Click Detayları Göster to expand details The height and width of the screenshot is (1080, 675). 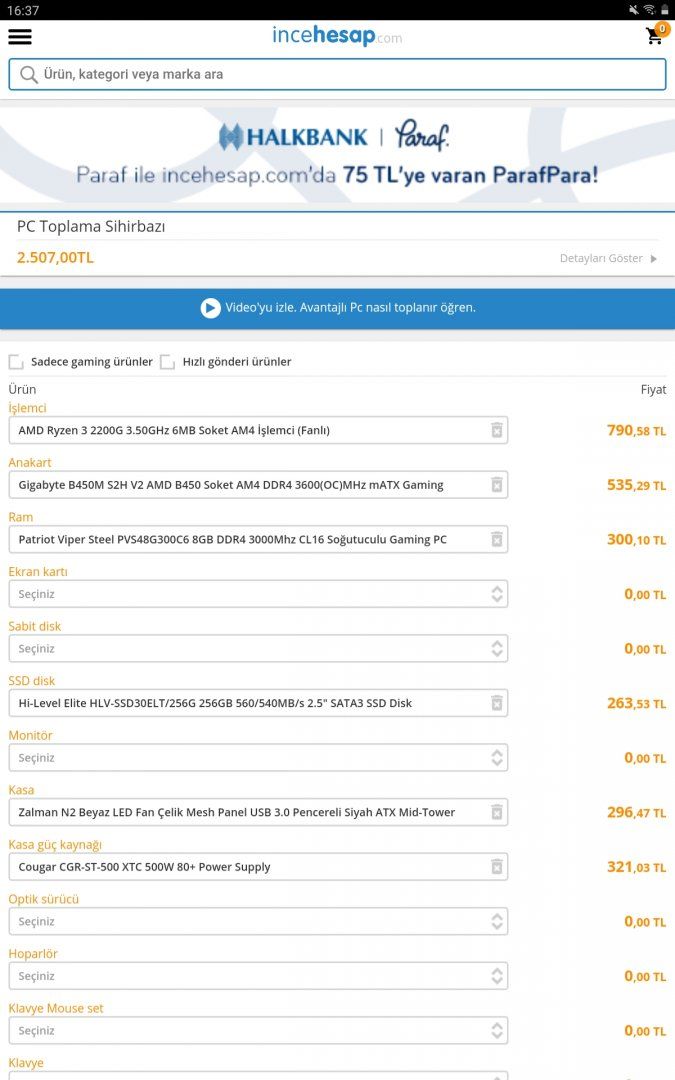coord(608,258)
